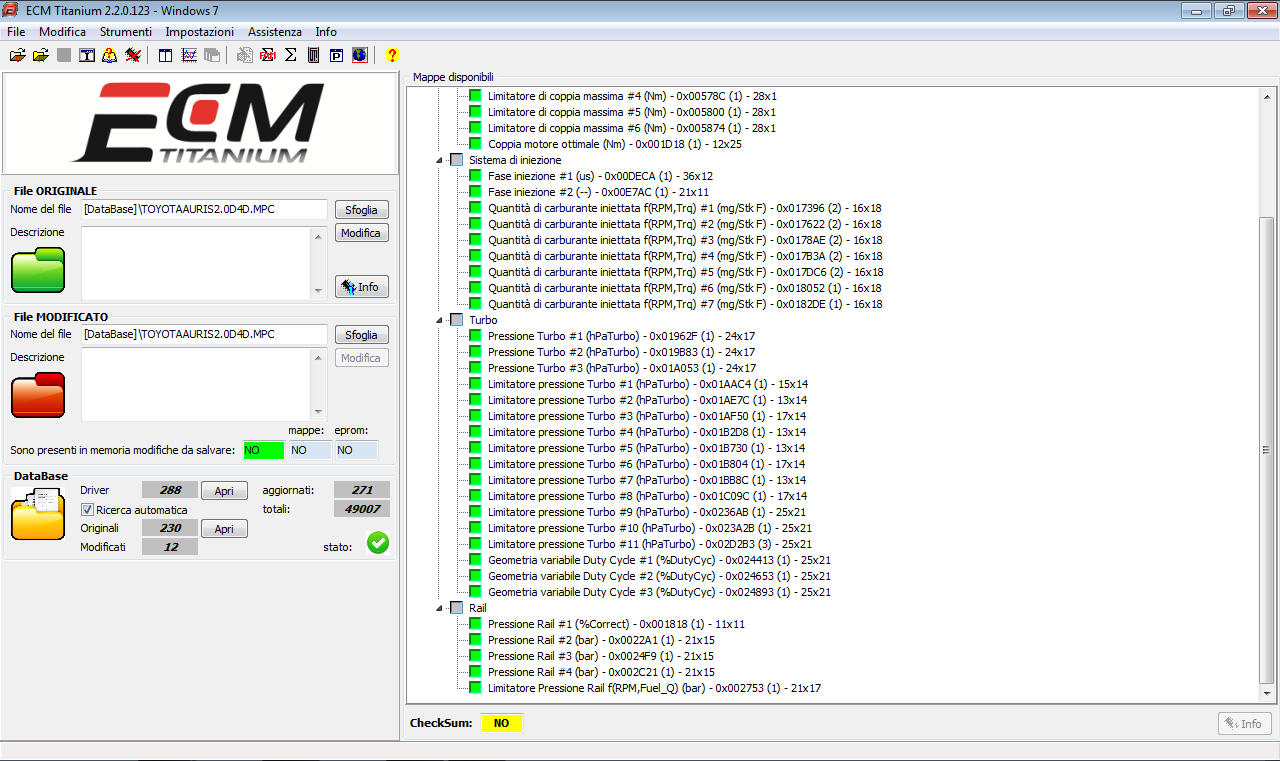This screenshot has height=761, width=1280.
Task: Click Apri button next to Driver
Action: [x=224, y=491]
